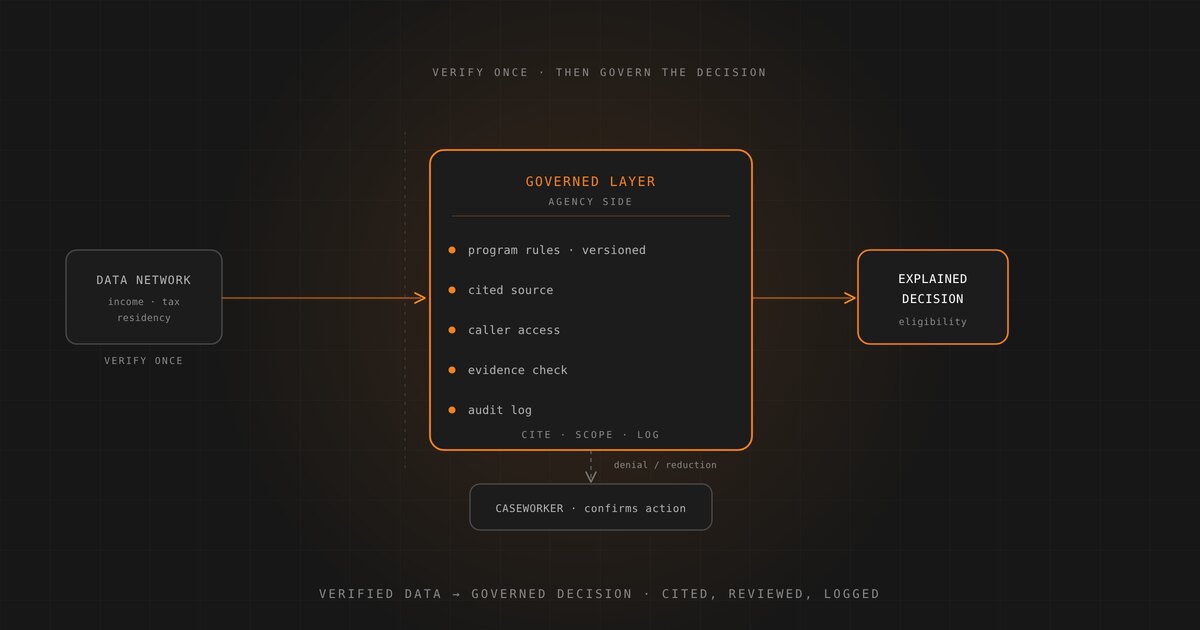1200x630 pixels.
Task: Click the "EXPLAINED DECISION" title text
Action: click(x=933, y=289)
